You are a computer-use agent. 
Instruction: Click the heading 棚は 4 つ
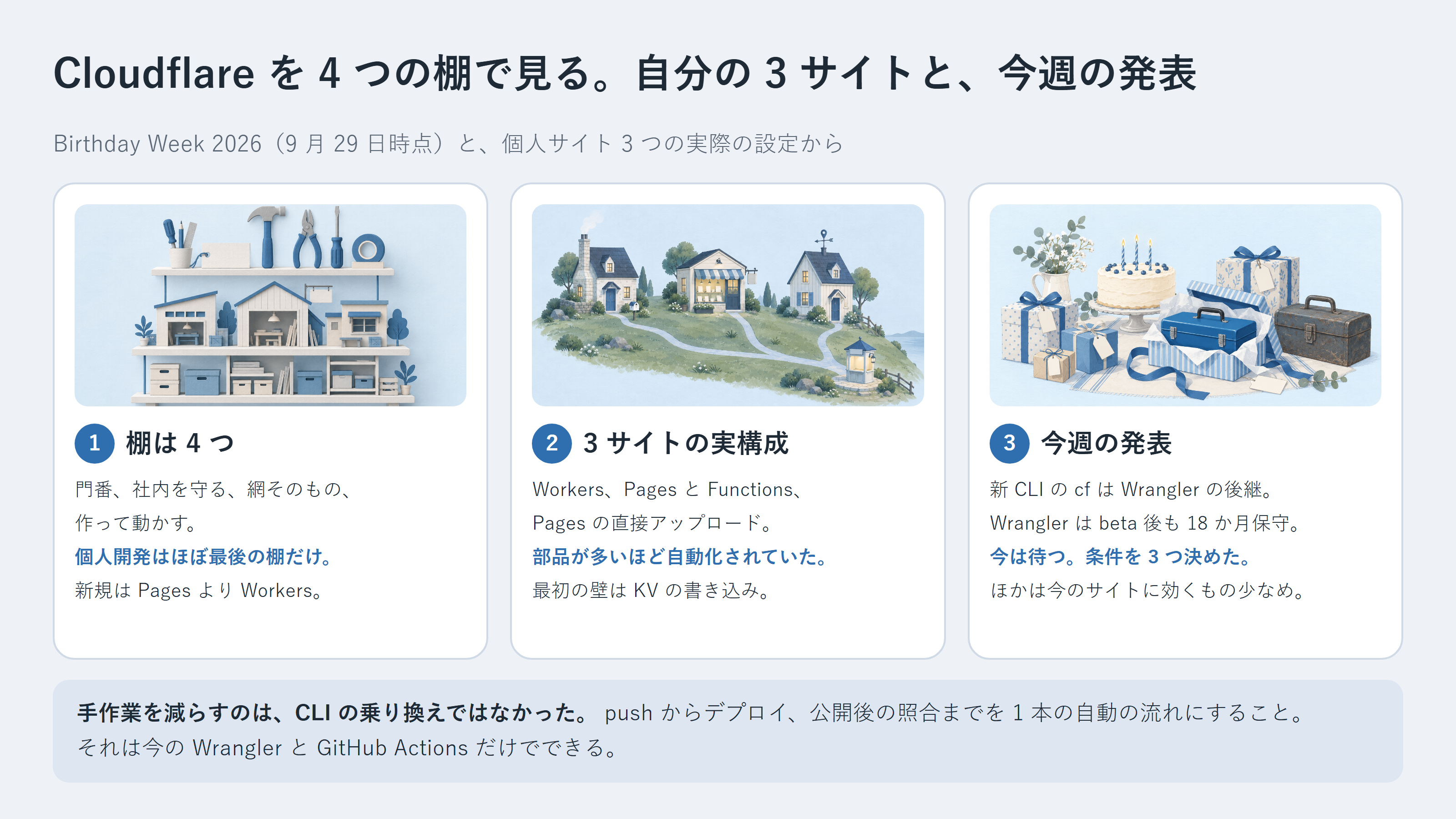pyautogui.click(x=180, y=443)
